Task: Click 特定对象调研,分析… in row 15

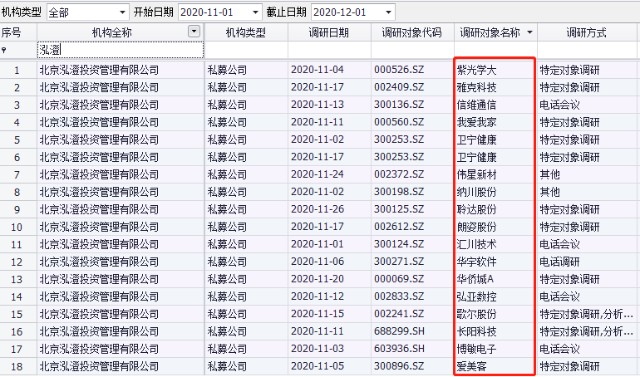Action: [x=587, y=314]
